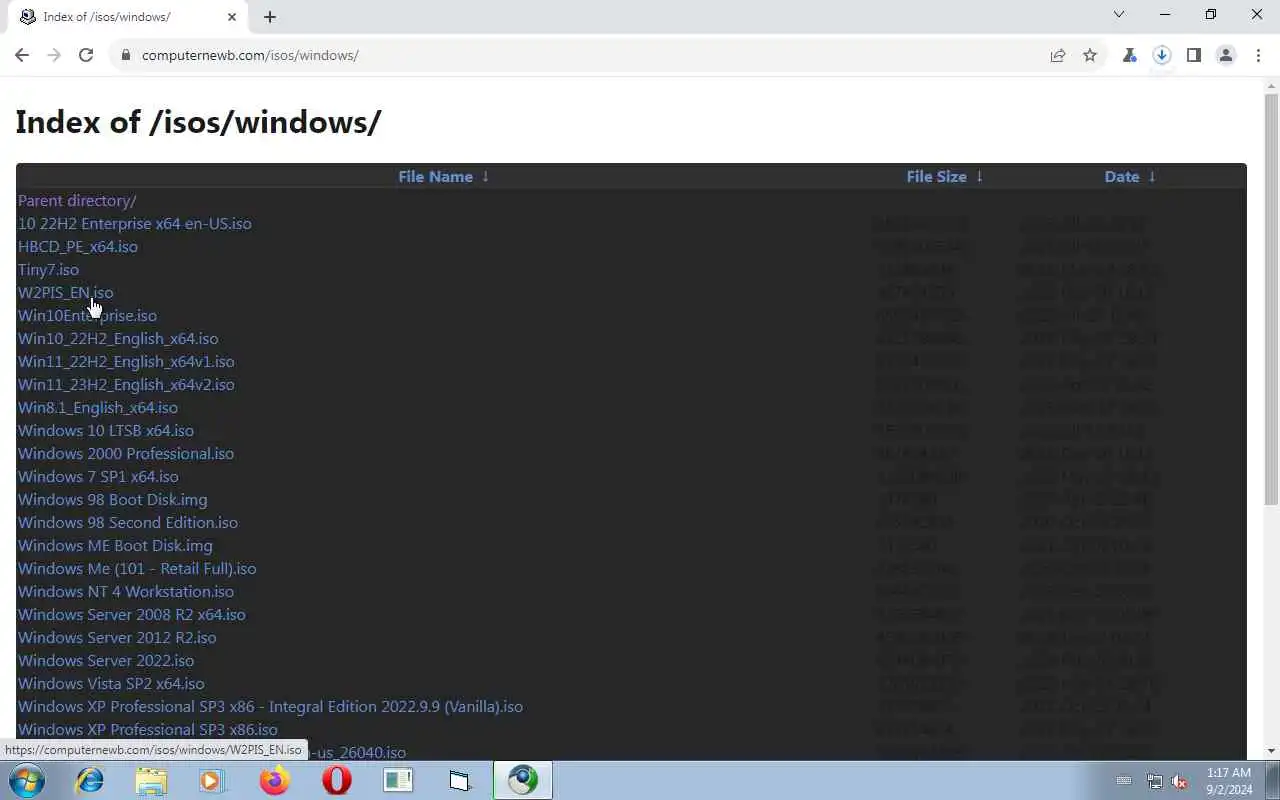The height and width of the screenshot is (800, 1280).
Task: Click Windows 98 Boot Disk.img
Action: (x=113, y=499)
